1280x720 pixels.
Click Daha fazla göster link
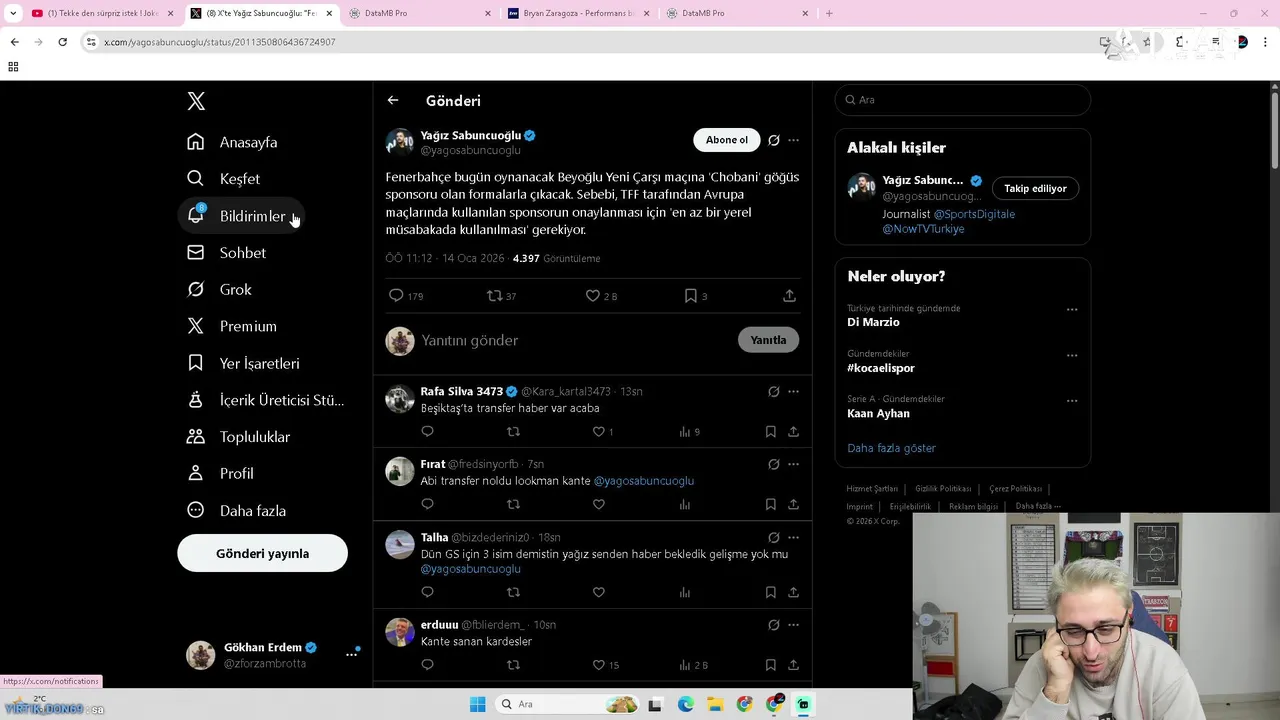click(x=891, y=448)
